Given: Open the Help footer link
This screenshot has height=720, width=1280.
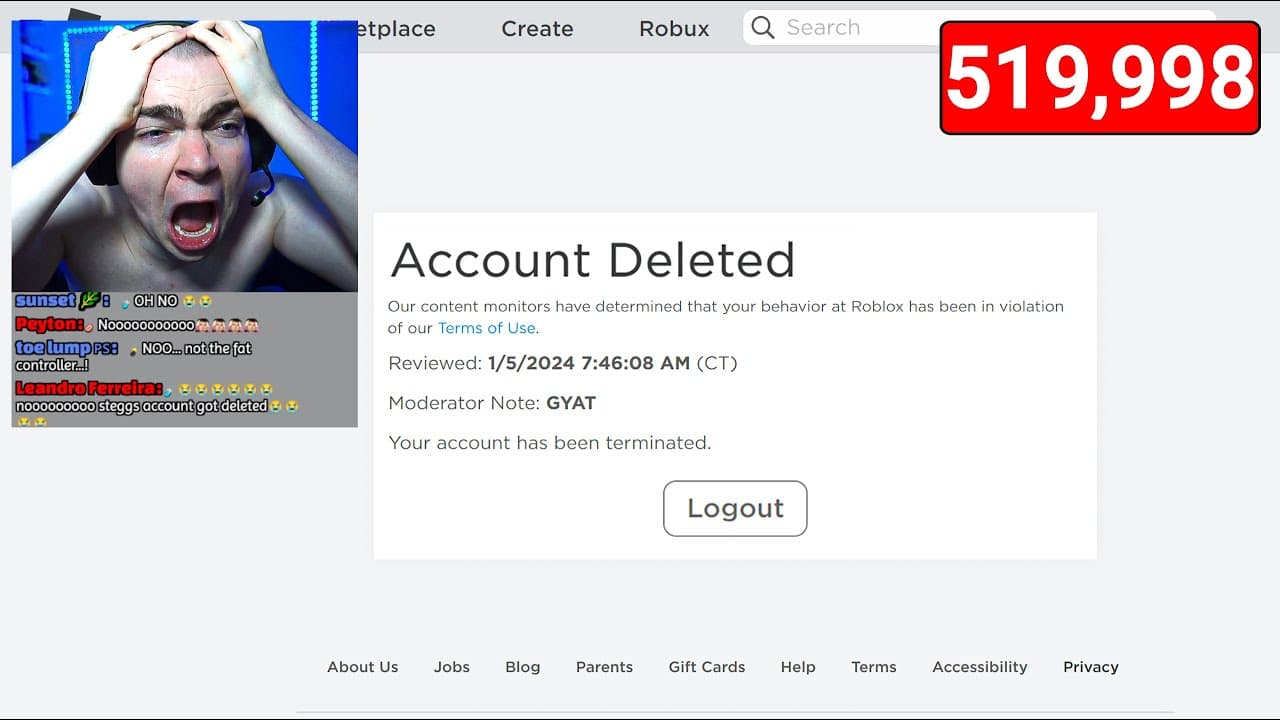Looking at the screenshot, I should click(798, 667).
